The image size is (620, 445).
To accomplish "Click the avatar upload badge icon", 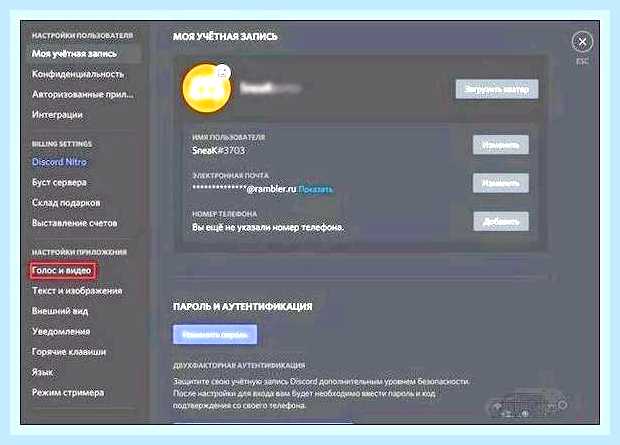I will pyautogui.click(x=224, y=71).
